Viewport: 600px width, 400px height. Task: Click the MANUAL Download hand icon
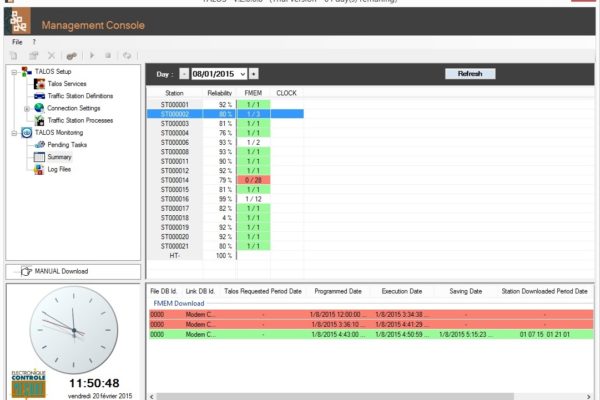click(26, 271)
